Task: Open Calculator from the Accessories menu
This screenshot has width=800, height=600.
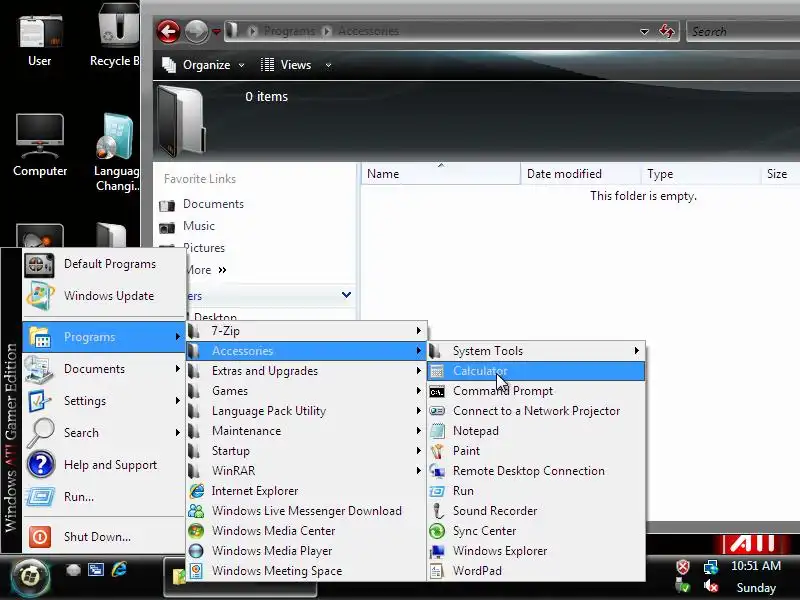Action: pos(536,371)
